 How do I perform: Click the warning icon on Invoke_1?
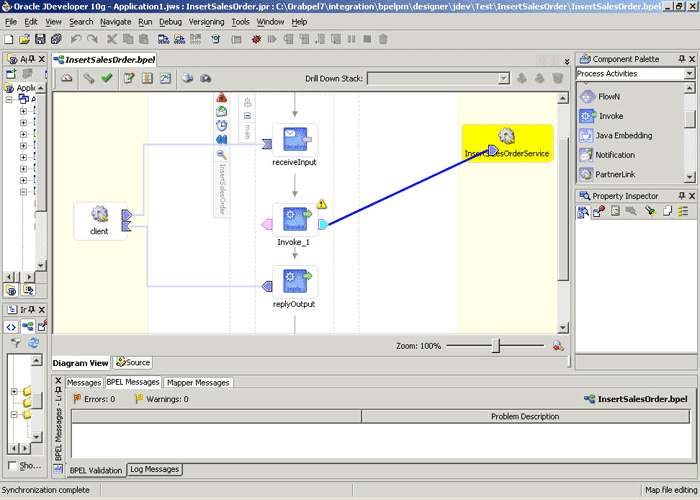tap(321, 204)
